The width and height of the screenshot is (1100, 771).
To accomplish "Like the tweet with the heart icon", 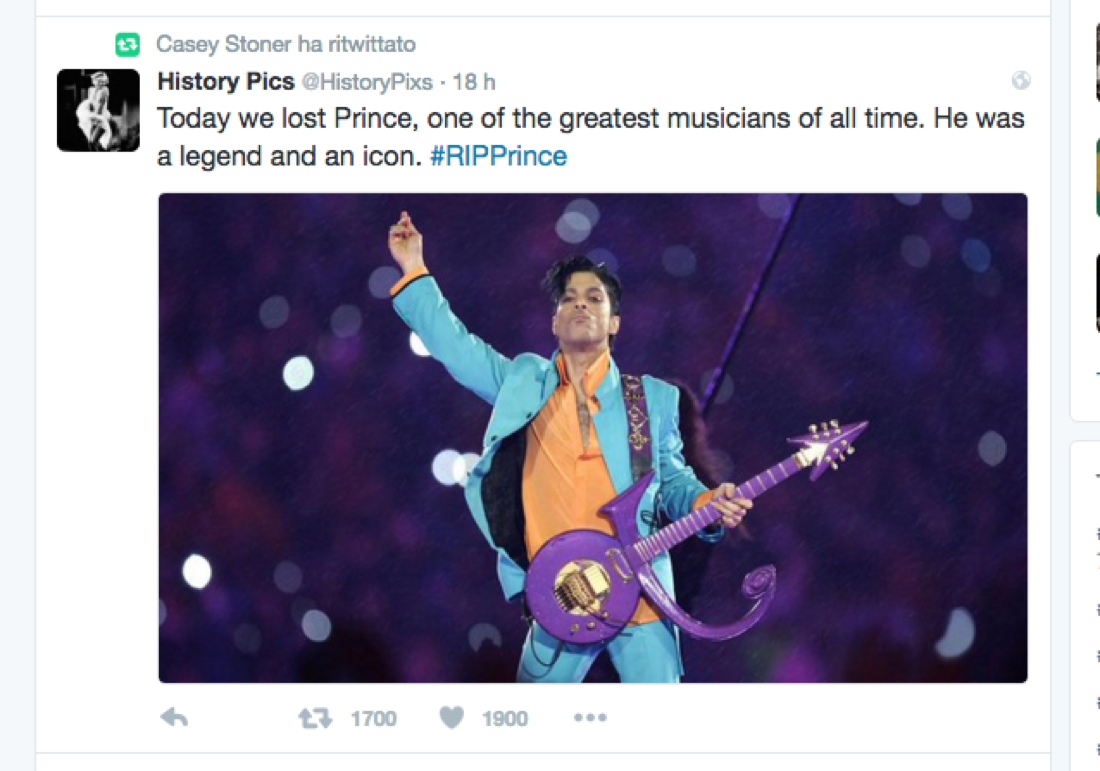I will 453,718.
